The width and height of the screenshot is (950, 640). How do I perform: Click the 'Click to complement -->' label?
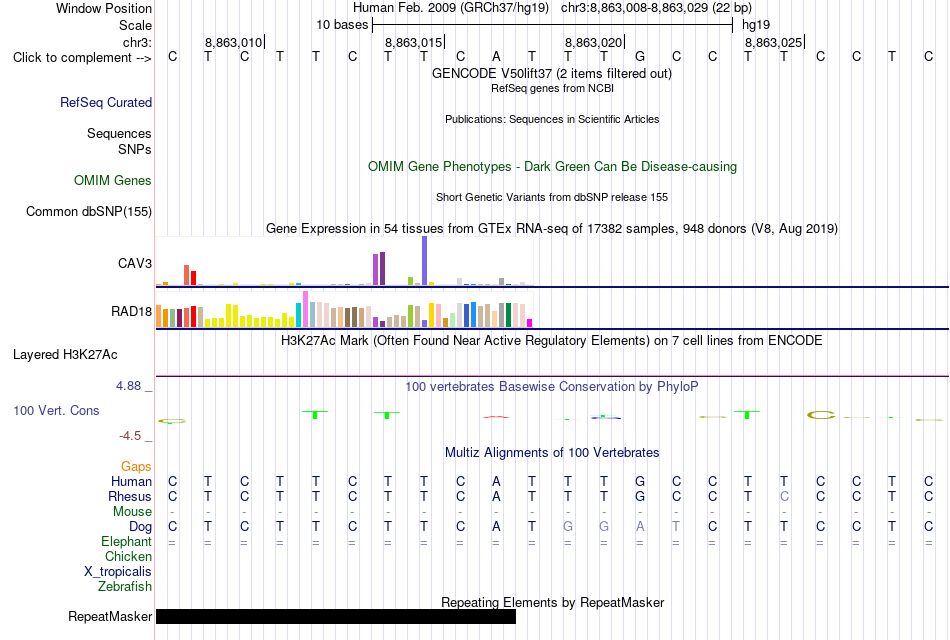coord(82,58)
